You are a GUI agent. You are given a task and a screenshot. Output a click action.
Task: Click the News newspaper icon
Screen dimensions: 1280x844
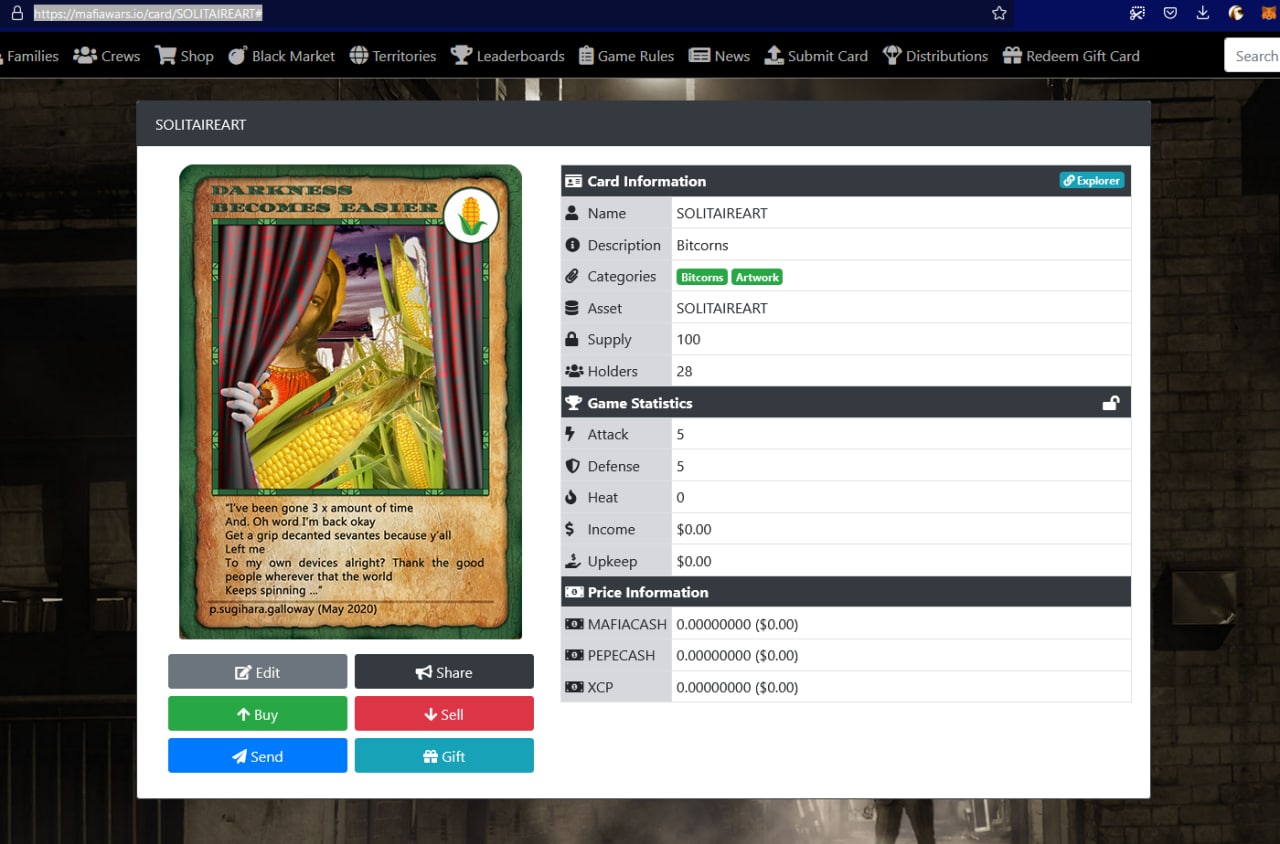(700, 56)
